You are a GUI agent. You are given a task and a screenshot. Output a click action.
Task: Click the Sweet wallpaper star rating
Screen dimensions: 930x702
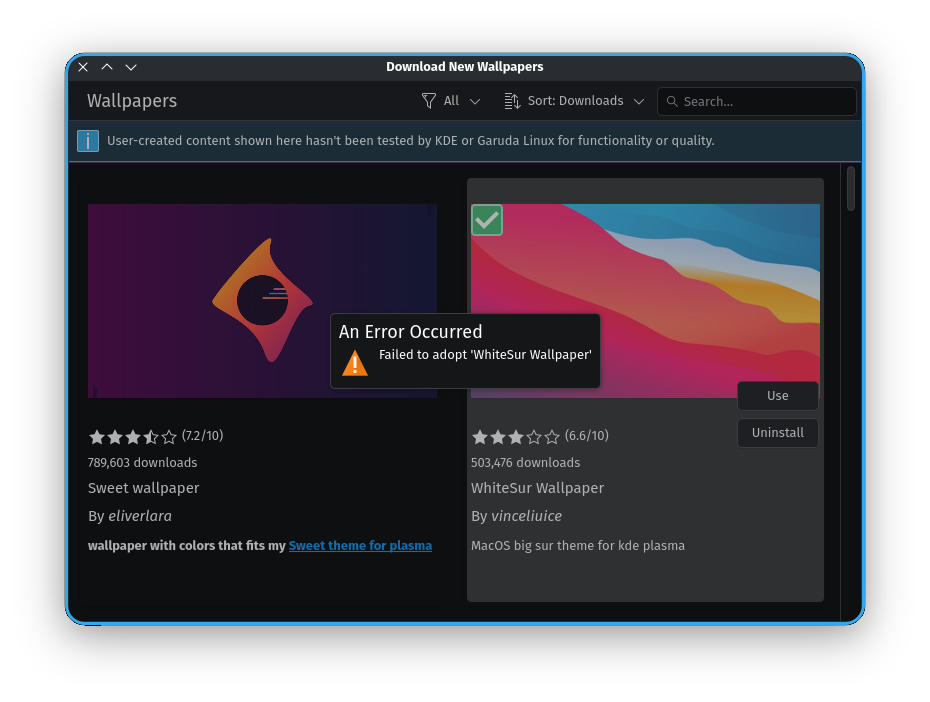tap(133, 437)
